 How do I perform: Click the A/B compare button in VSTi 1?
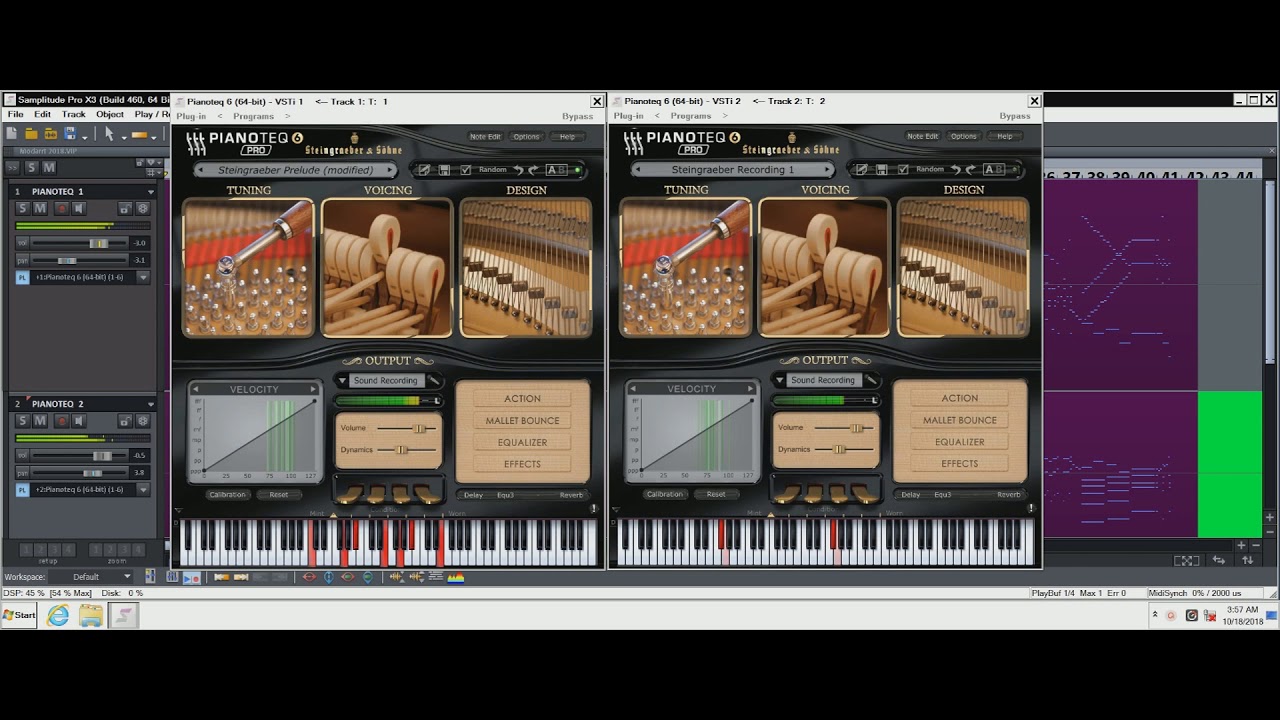[556, 170]
